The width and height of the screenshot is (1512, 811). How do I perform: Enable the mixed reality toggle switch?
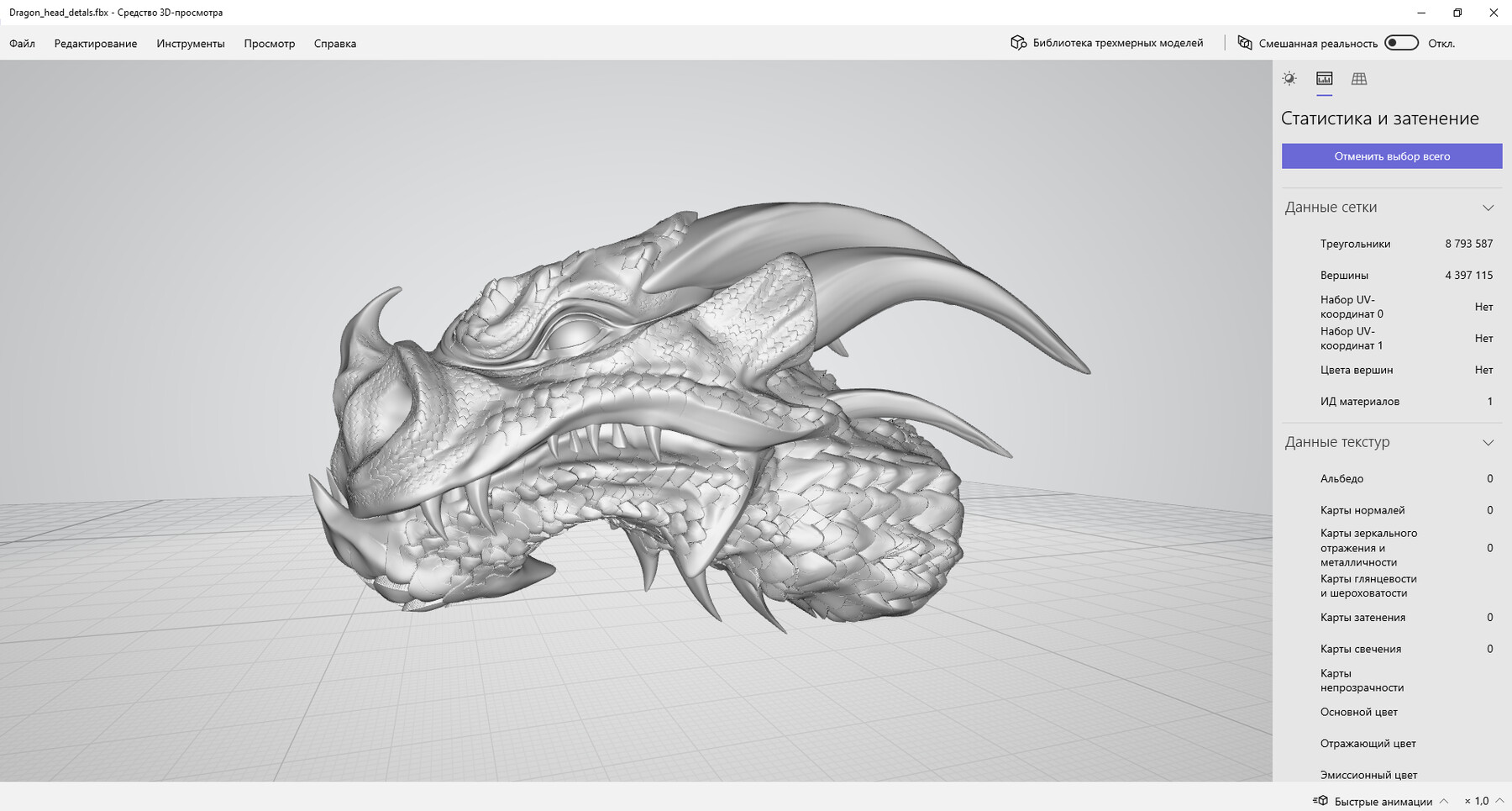click(x=1401, y=41)
